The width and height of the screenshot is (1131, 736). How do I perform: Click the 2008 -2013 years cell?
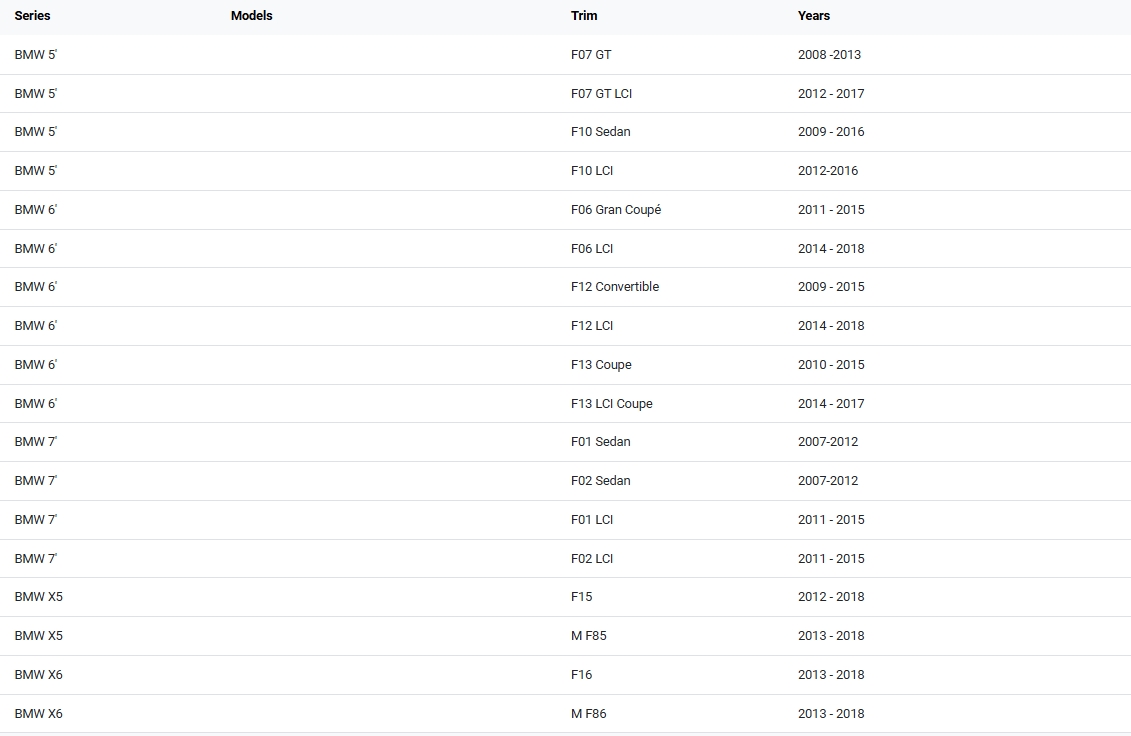[x=829, y=55]
